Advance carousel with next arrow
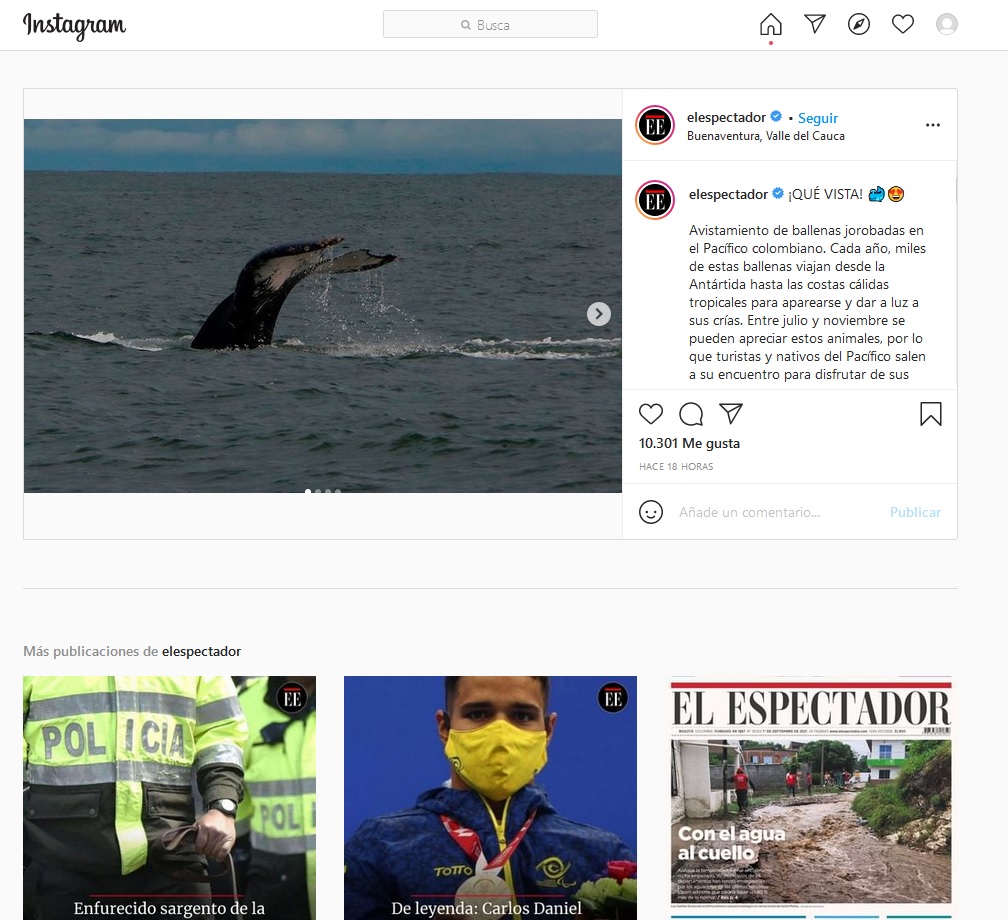The height and width of the screenshot is (920, 1008). (598, 314)
